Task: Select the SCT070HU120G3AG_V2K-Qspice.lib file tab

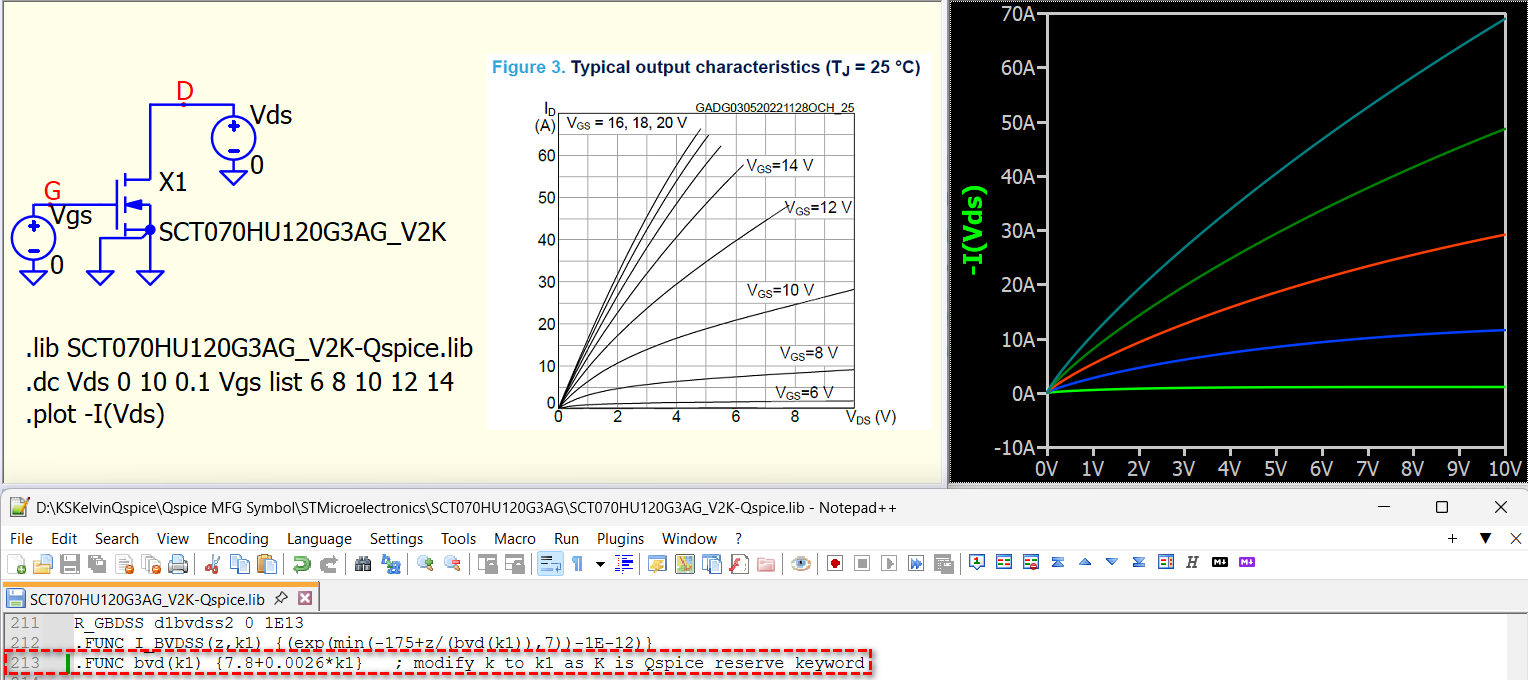Action: 146,599
